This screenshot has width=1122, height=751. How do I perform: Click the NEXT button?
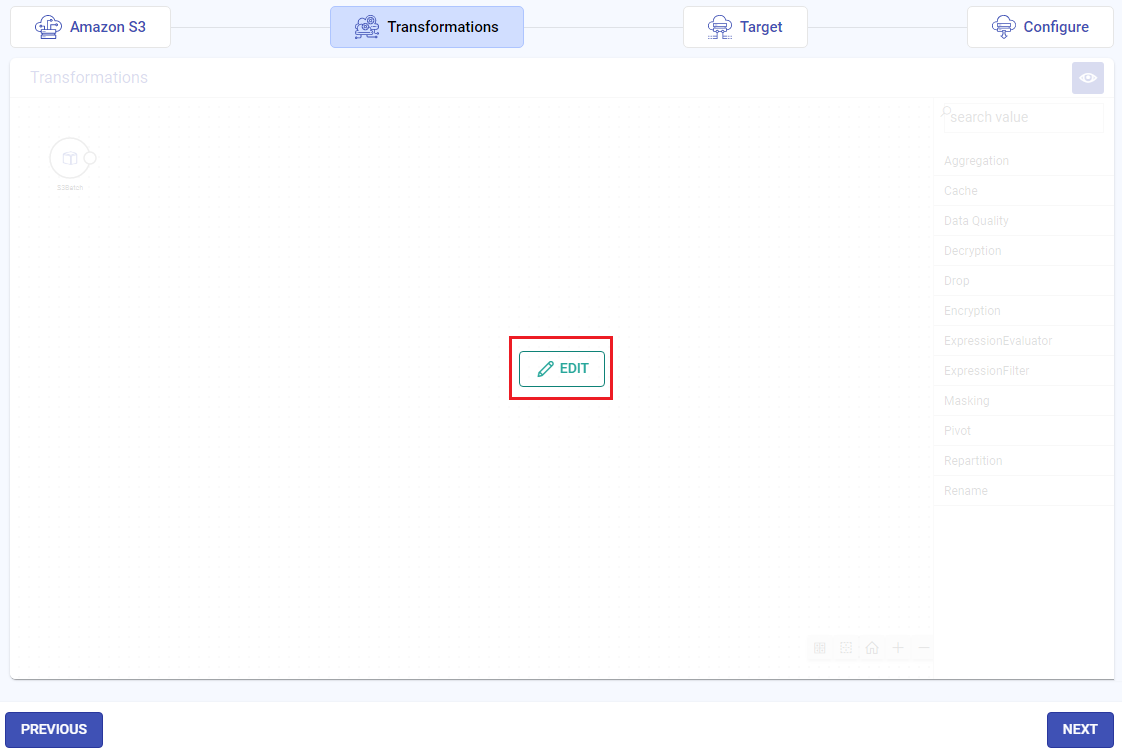[1079, 729]
